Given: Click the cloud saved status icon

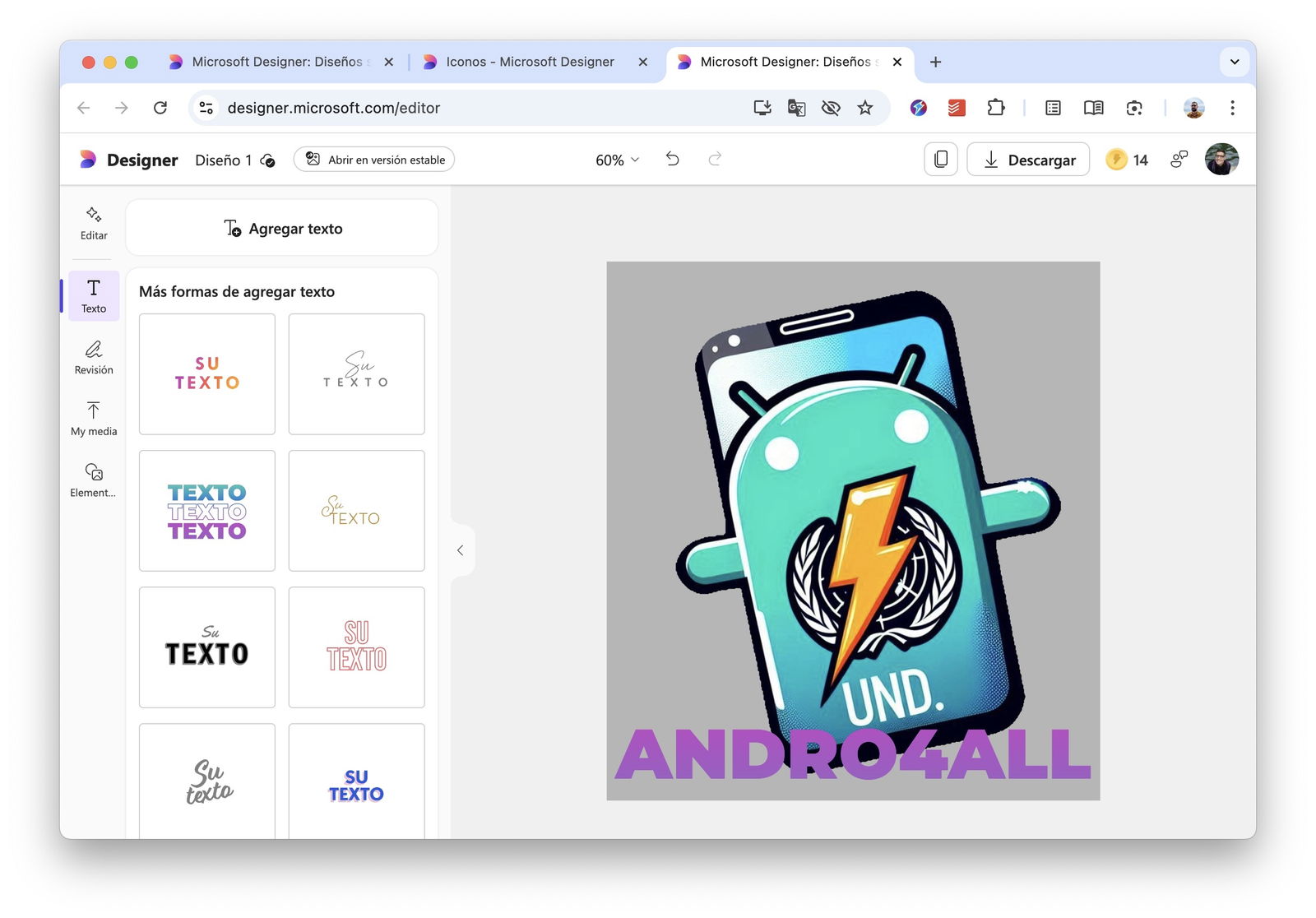Looking at the screenshot, I should coord(267,160).
